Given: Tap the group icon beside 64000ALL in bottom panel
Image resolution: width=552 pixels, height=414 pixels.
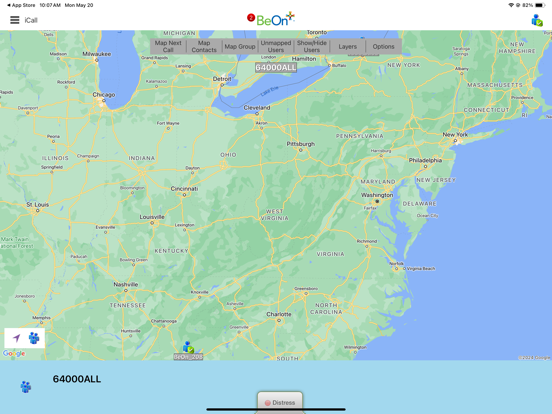Looking at the screenshot, I should (x=26, y=387).
